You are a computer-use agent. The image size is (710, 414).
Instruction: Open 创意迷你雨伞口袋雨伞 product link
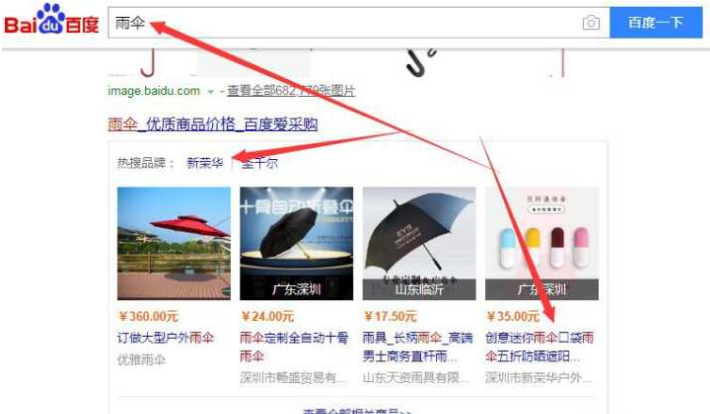(x=539, y=347)
